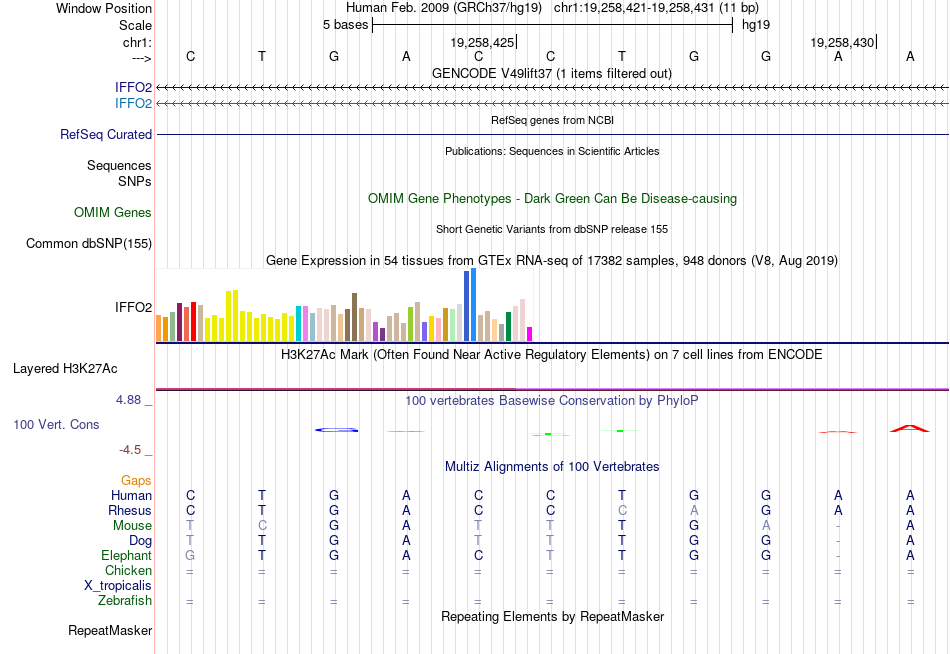
Task: Select the RepeatMasker track label
Action: point(110,630)
